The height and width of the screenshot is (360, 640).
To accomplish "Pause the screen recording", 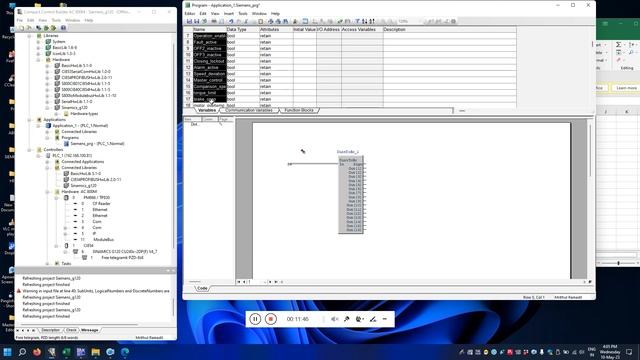I will [255, 319].
